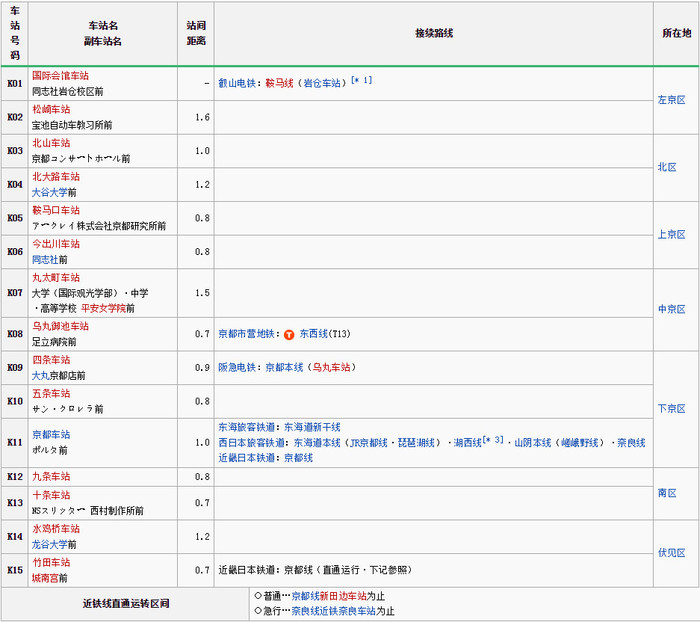The image size is (700, 622).
Task: Follow the 城南宫 link
Action: tap(45, 578)
